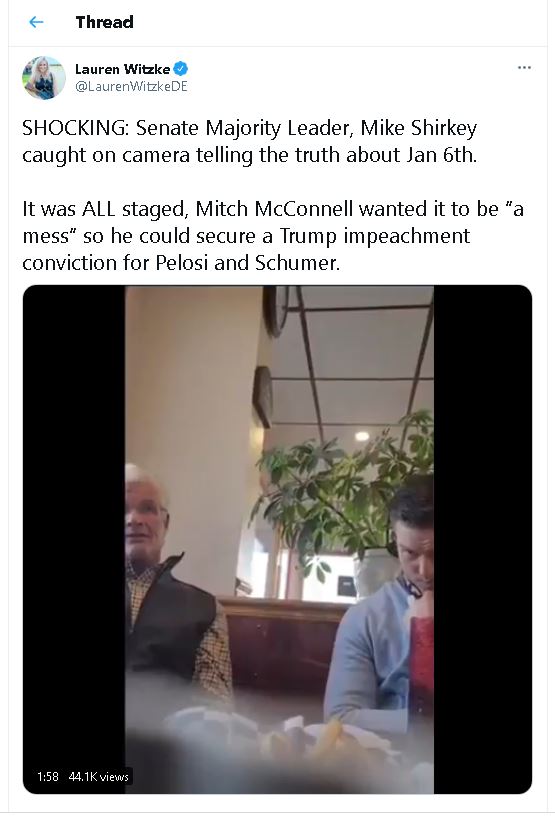Select the tweet's SHOCKING opening paragraph

click(x=250, y=141)
